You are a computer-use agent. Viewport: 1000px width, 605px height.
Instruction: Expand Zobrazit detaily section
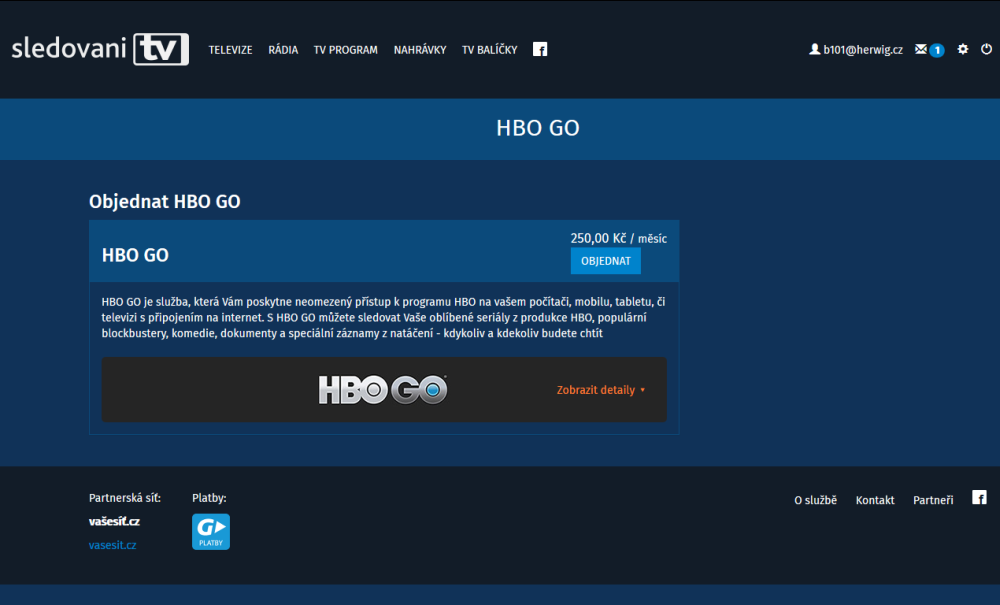(x=601, y=390)
